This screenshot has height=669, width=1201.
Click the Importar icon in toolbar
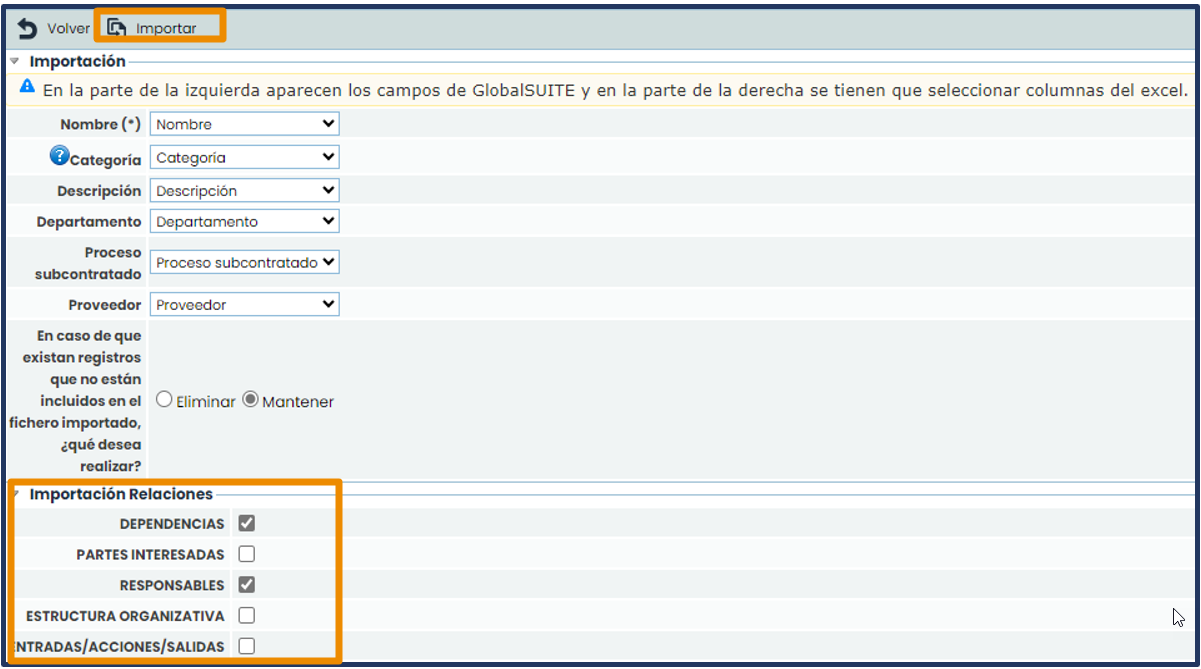(117, 28)
